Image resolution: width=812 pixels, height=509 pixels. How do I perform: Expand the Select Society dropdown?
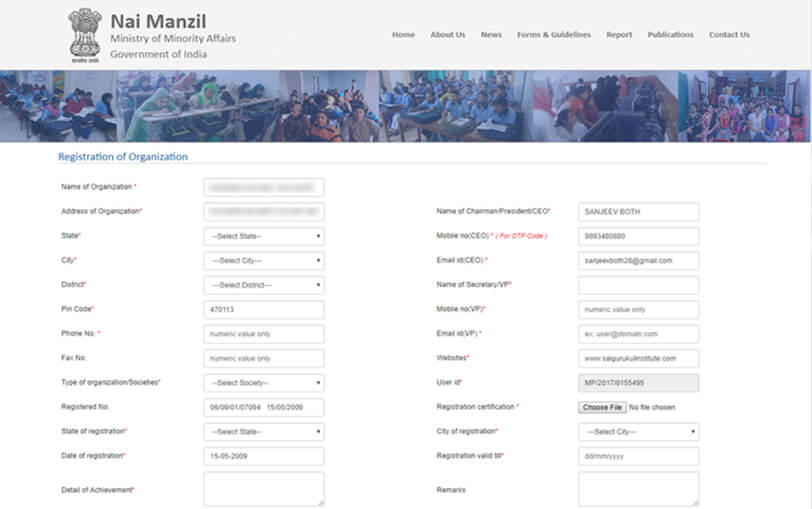(x=264, y=383)
